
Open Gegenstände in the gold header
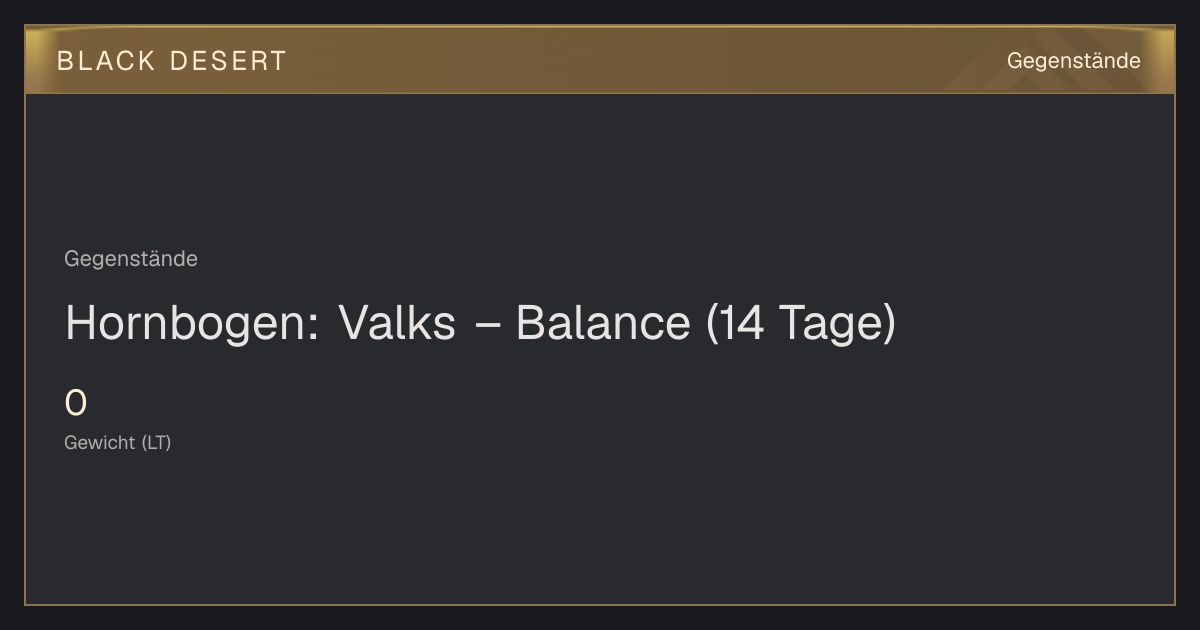tap(1073, 61)
